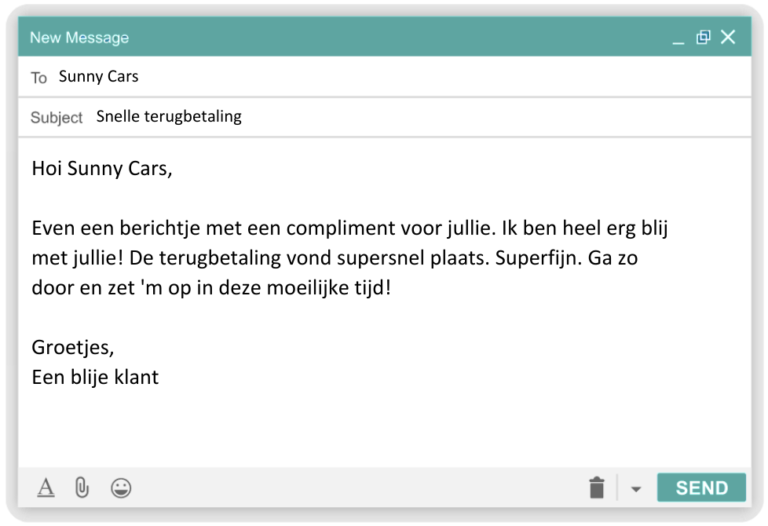Viewport: 768px width, 526px height.
Task: Discard the draft with trash icon
Action: tap(597, 488)
